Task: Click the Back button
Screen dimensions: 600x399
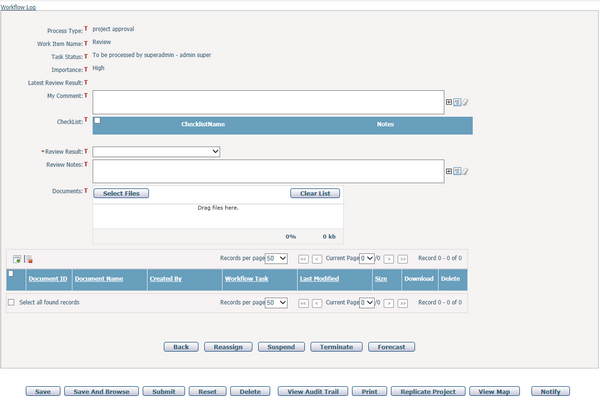Action: click(181, 347)
